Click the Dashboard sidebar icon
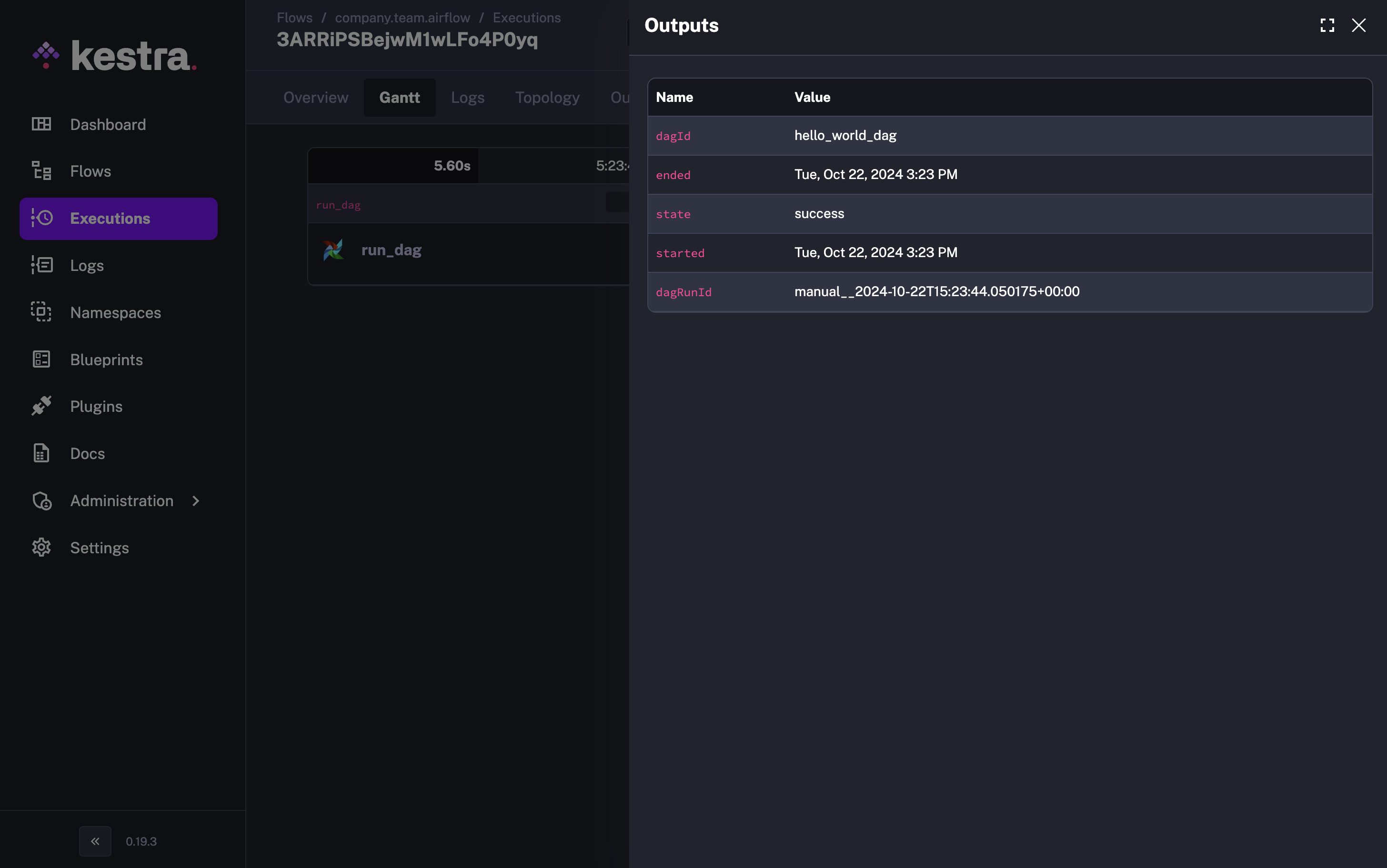This screenshot has width=1387, height=868. 41,124
